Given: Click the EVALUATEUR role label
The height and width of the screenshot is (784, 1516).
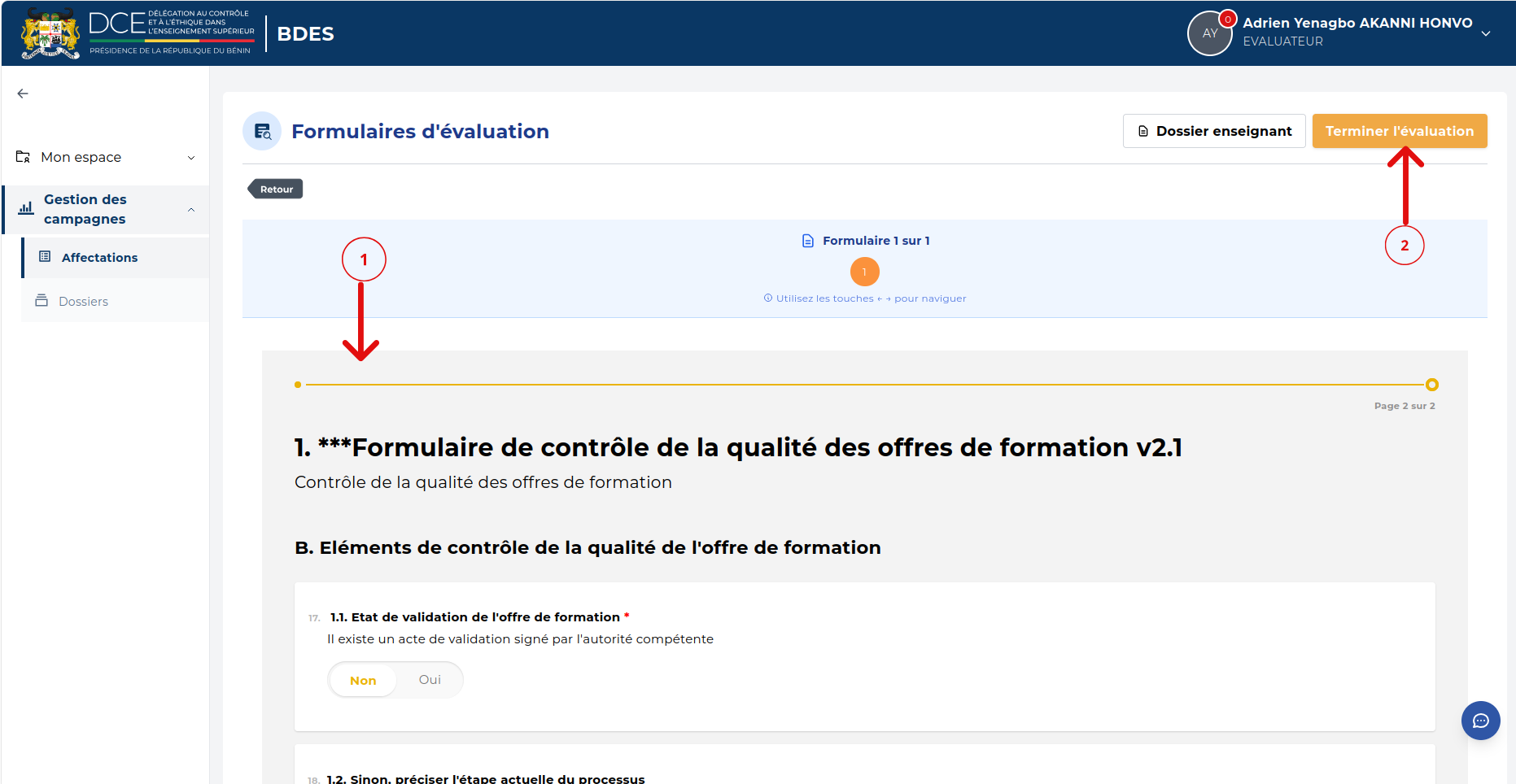Looking at the screenshot, I should click(x=1283, y=41).
